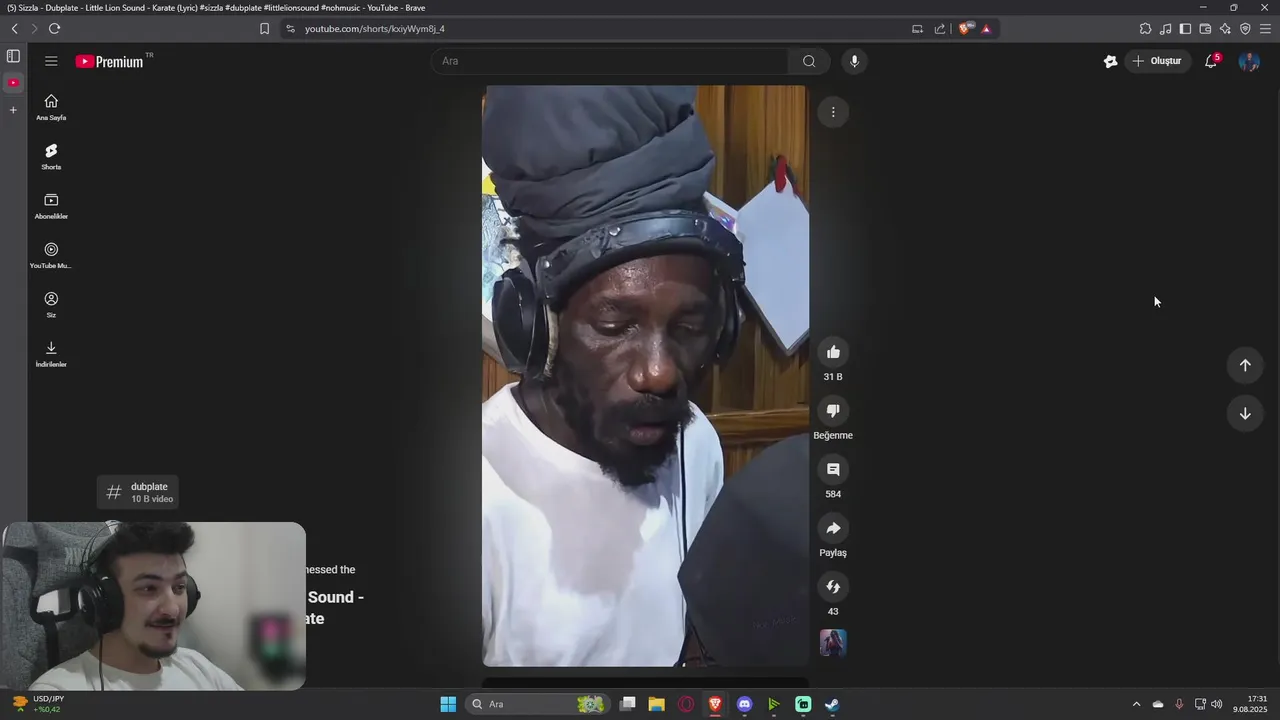Start voice search with microphone

pos(854,61)
